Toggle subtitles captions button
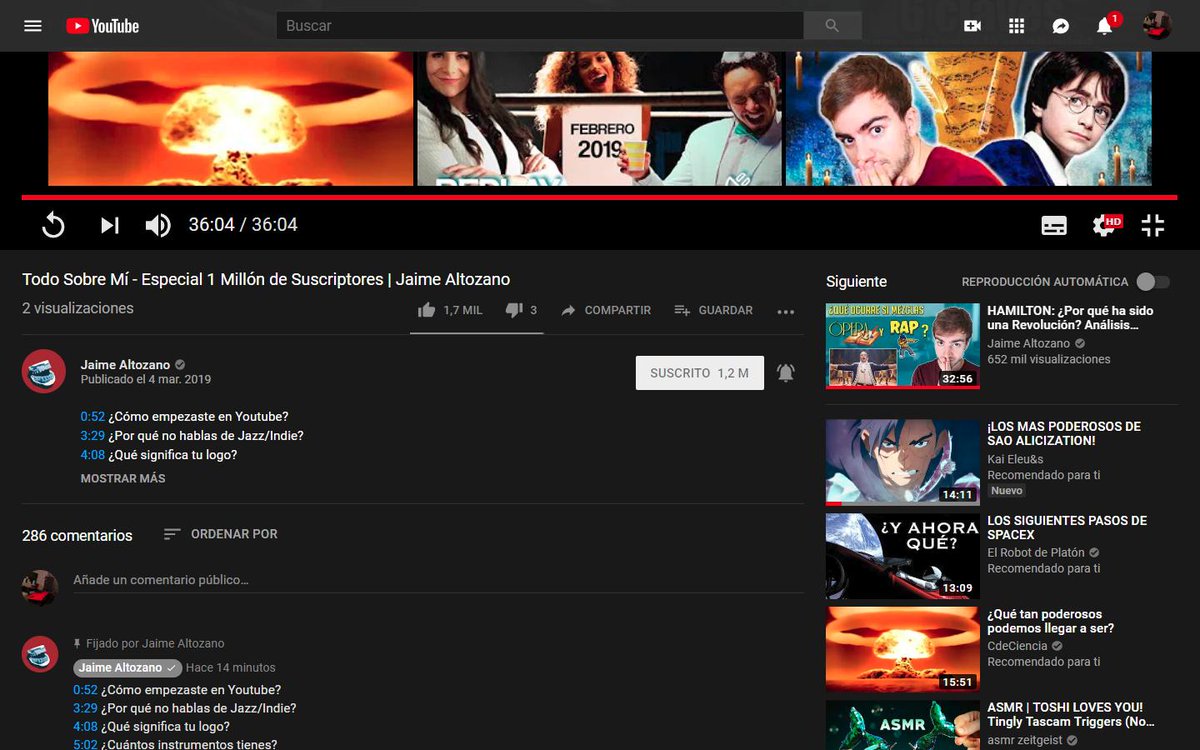 coord(1054,225)
